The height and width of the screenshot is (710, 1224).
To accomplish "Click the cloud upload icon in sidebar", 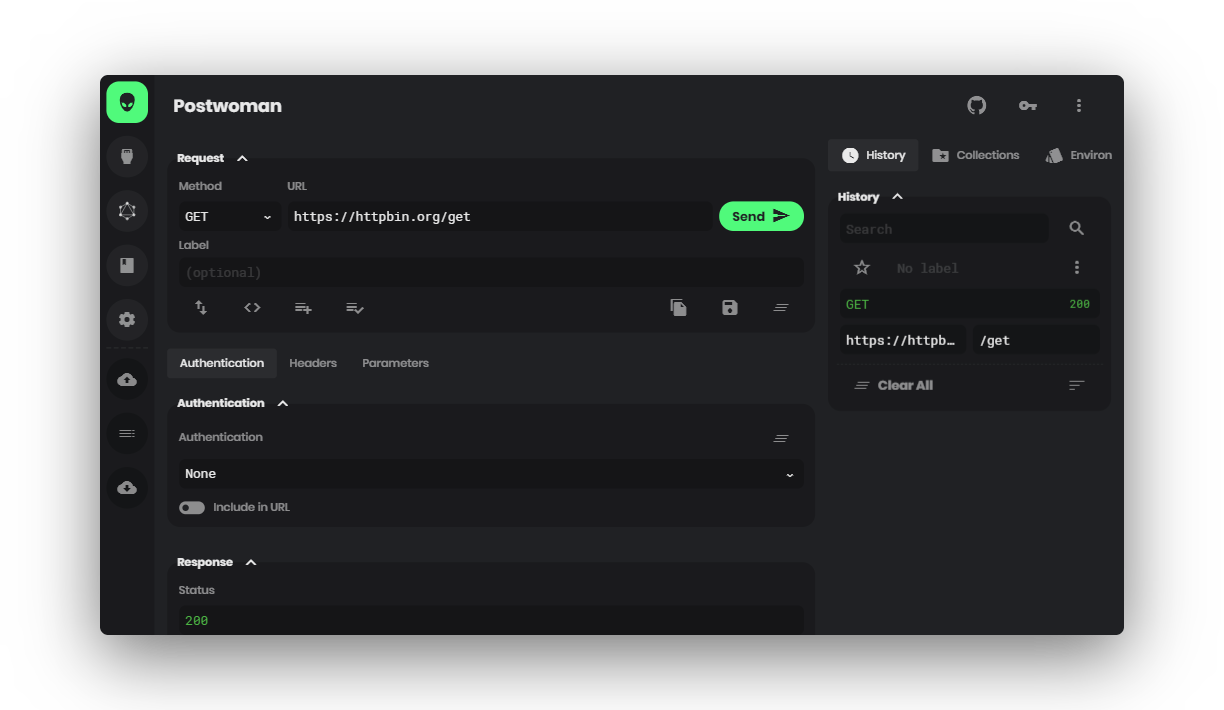I will [x=127, y=378].
